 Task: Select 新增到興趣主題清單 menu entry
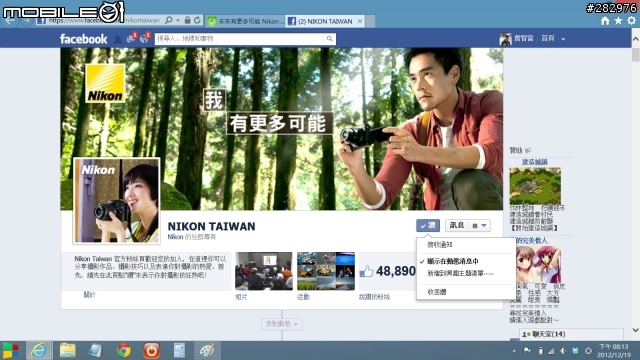(x=460, y=273)
